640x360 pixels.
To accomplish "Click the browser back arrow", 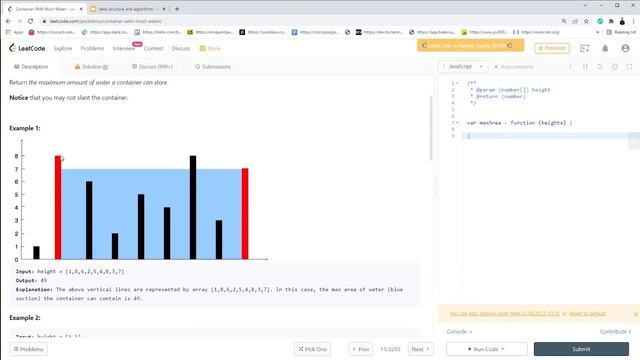I will pyautogui.click(x=8, y=21).
